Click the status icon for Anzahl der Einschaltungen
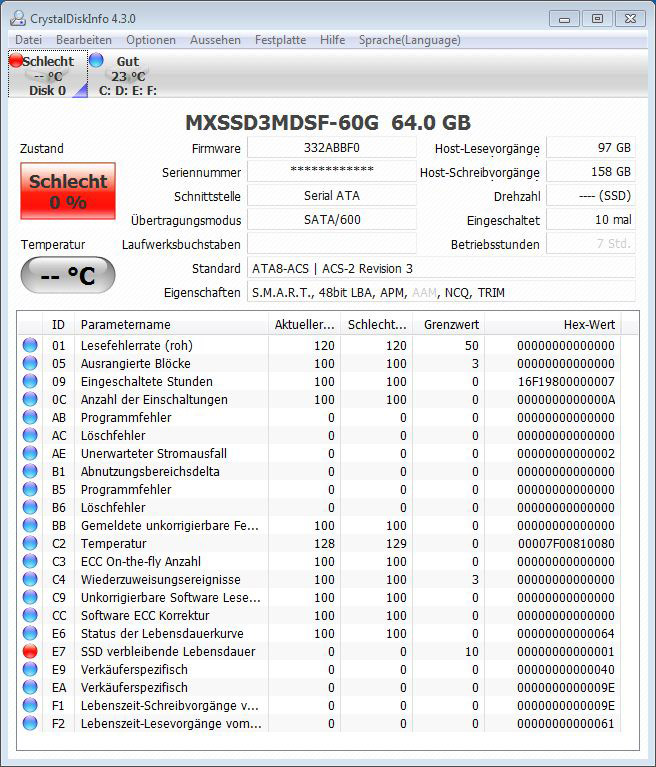Image resolution: width=656 pixels, height=767 pixels. click(30, 399)
